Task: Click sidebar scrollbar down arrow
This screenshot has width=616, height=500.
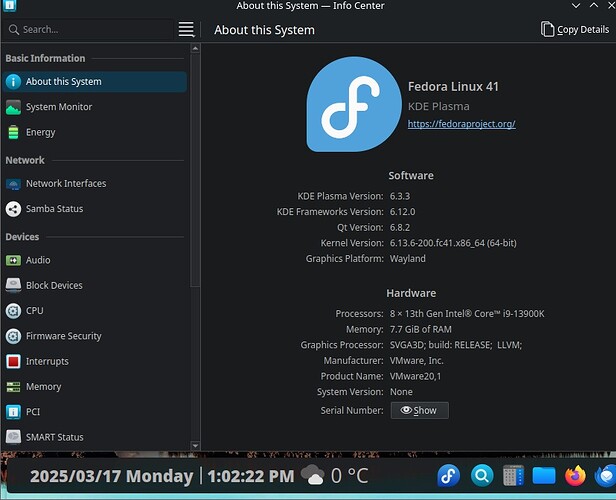Action: (x=195, y=445)
